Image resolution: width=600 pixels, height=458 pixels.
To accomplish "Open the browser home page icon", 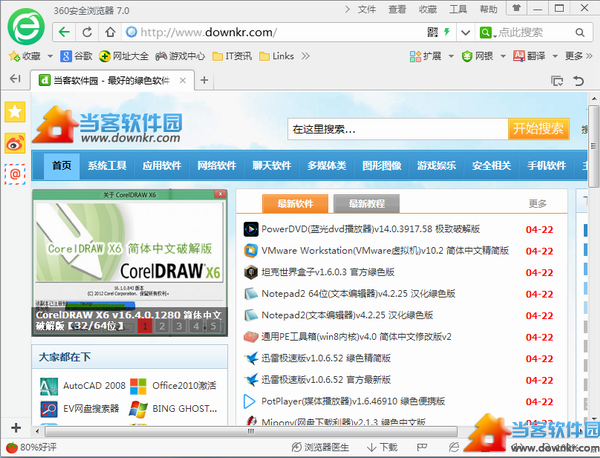I will pyautogui.click(x=110, y=32).
